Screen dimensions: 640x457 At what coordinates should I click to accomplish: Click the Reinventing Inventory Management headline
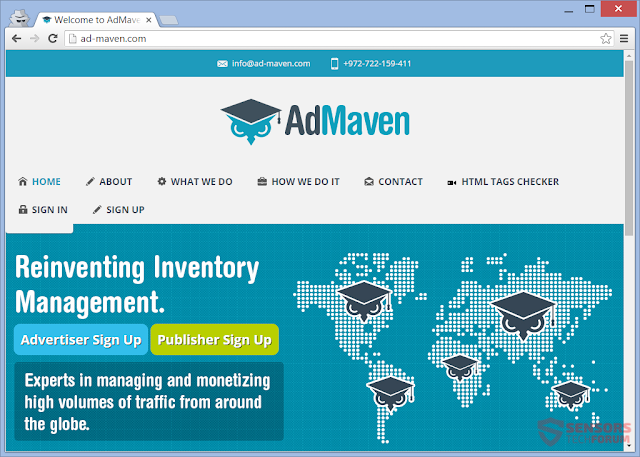pos(137,285)
